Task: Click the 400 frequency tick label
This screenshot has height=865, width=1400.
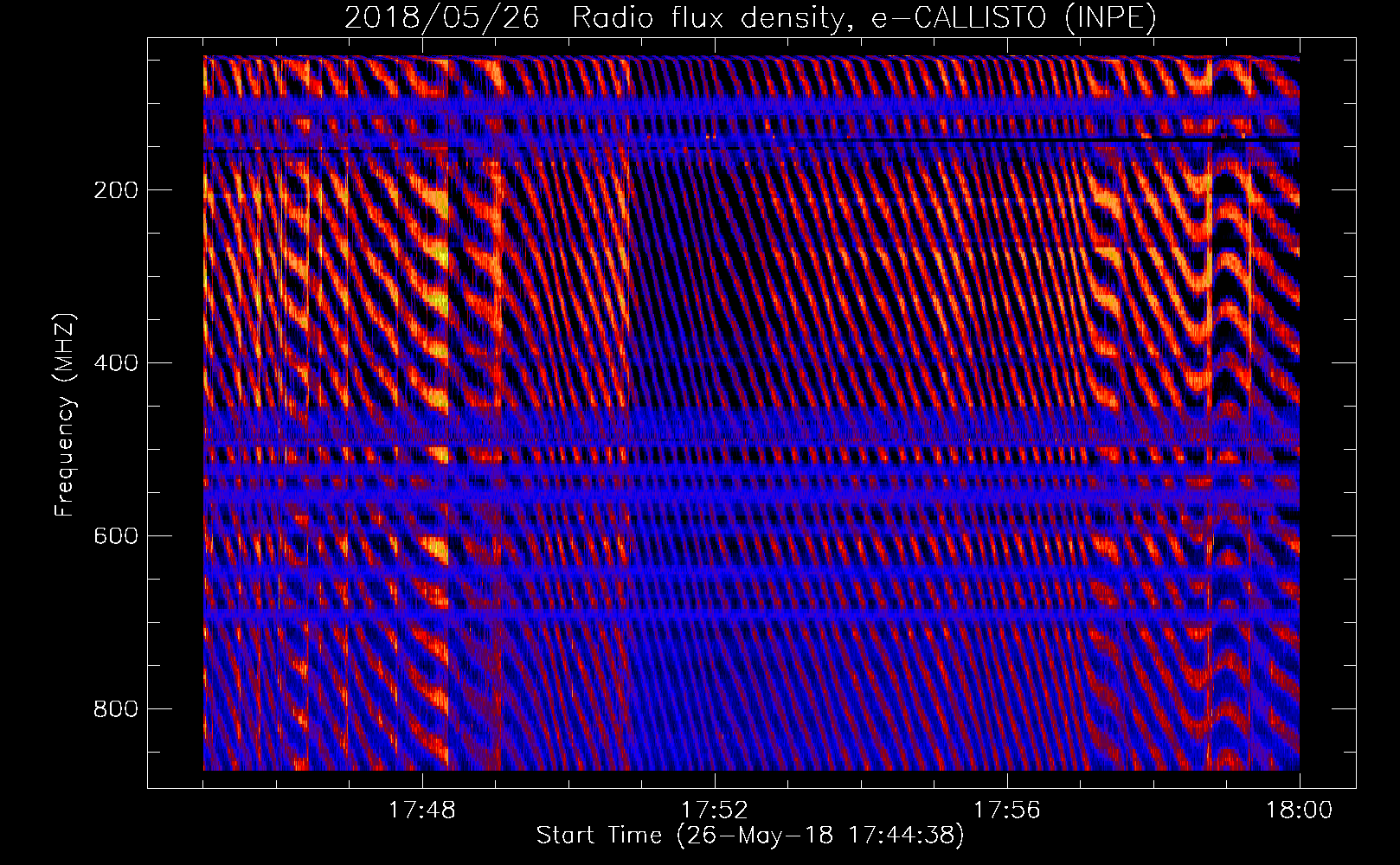Action: 116,363
